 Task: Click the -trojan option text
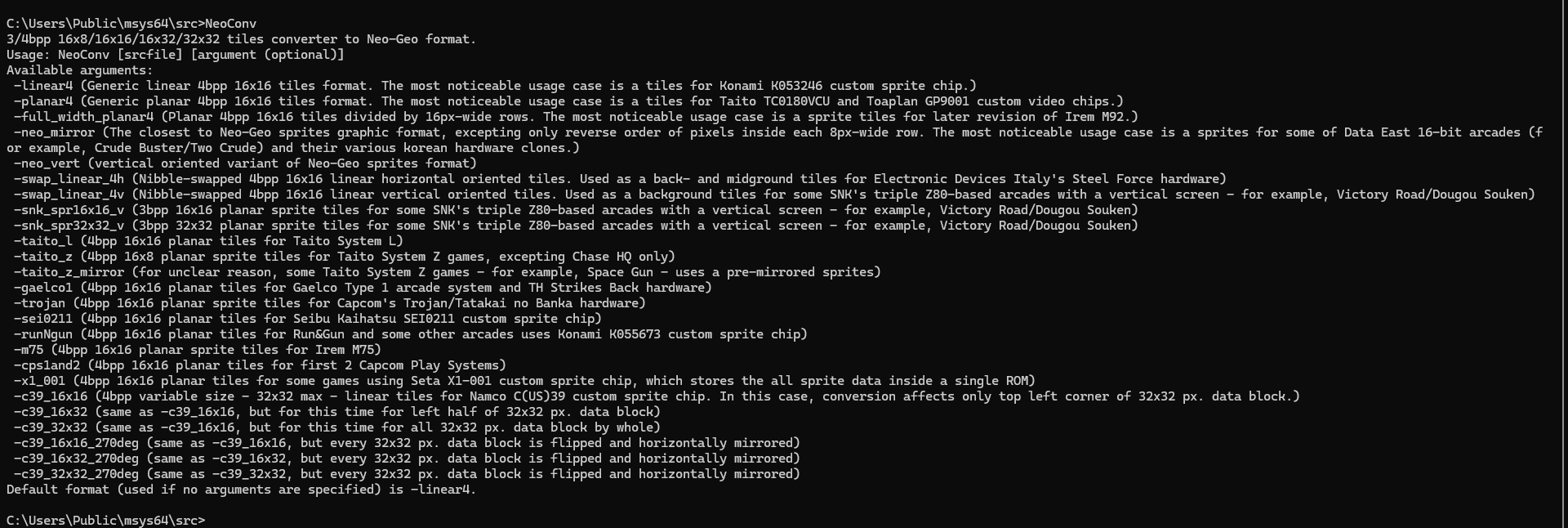[x=39, y=303]
